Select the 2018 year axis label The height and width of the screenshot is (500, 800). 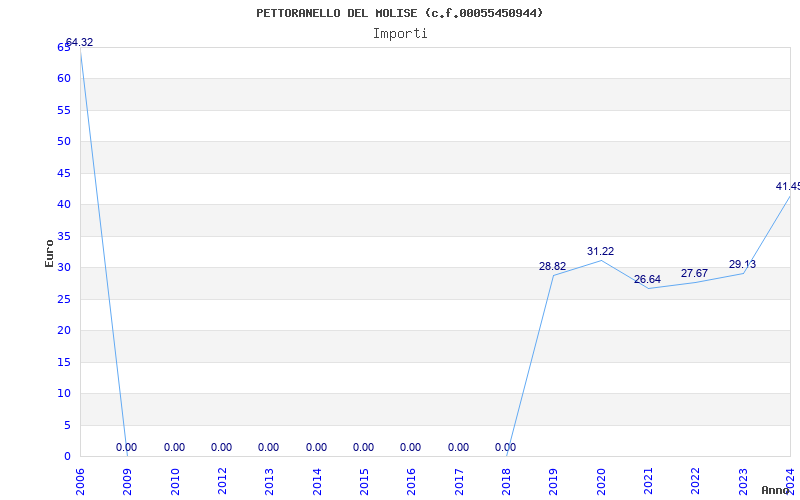coord(506,482)
